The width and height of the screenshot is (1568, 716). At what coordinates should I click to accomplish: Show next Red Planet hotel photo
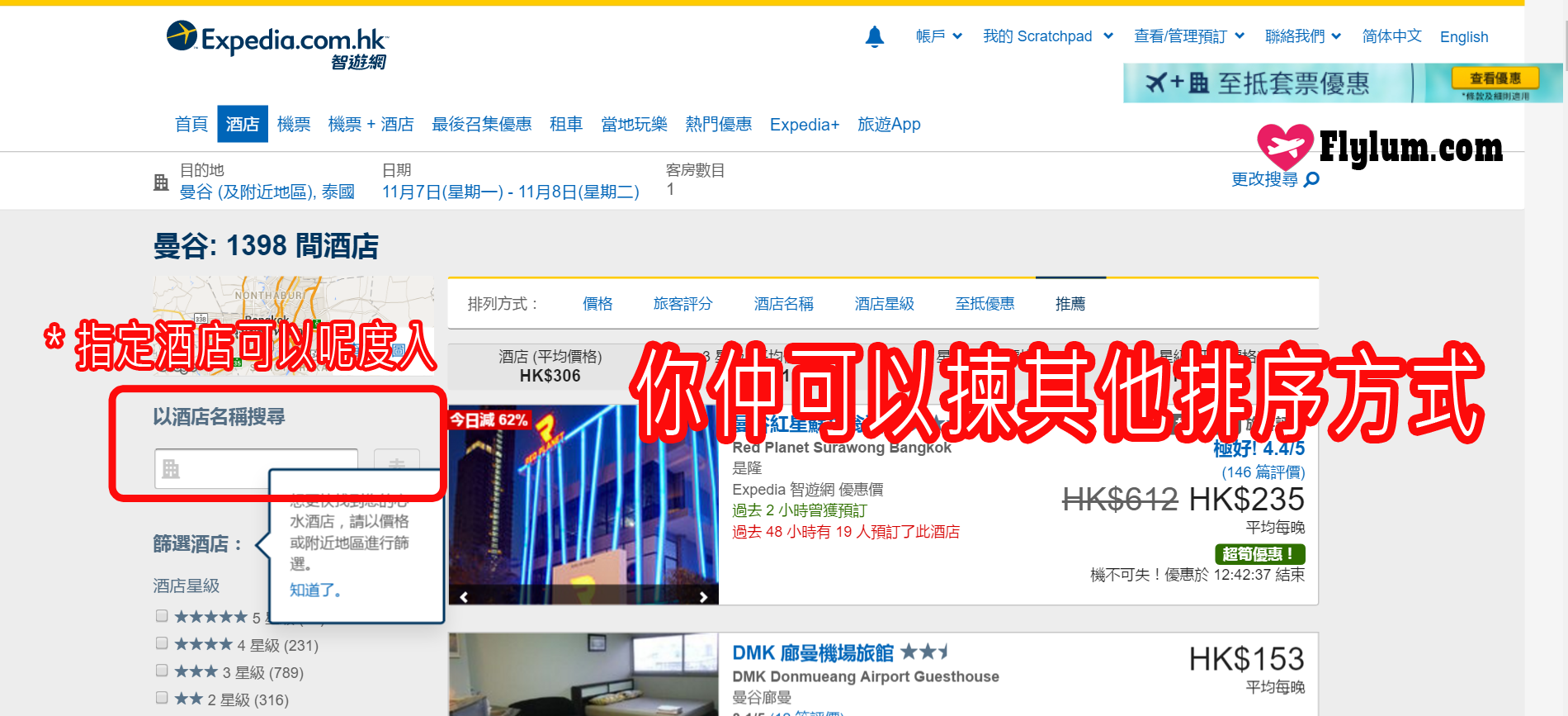click(x=703, y=596)
